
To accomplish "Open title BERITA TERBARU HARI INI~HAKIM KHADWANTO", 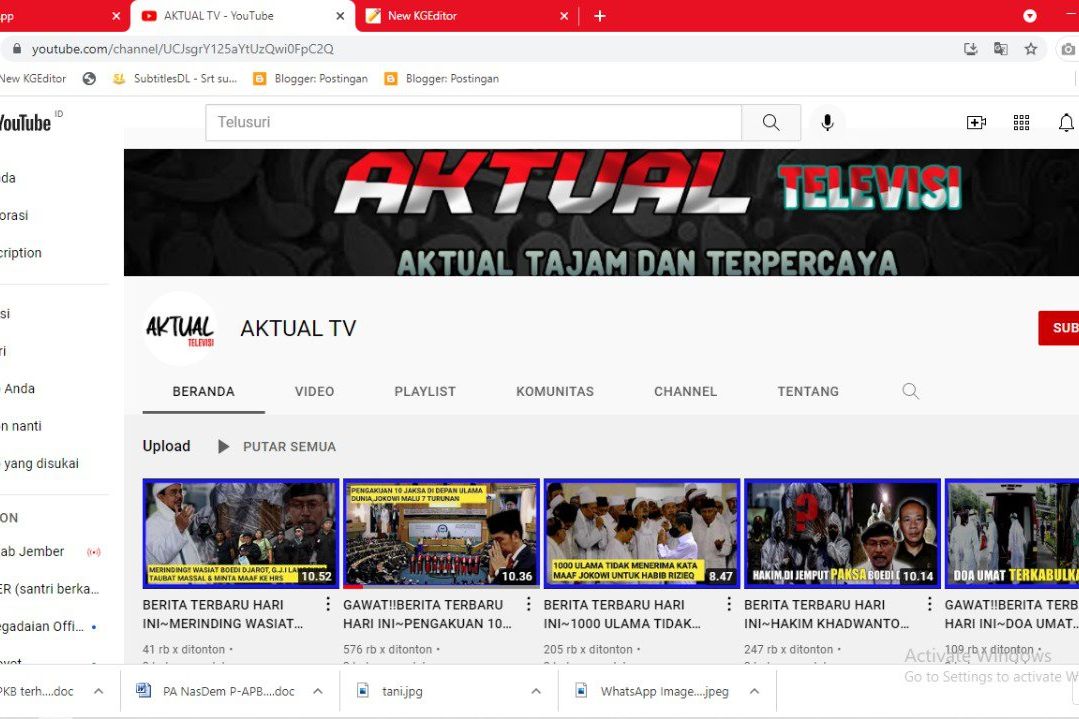I will [x=826, y=614].
